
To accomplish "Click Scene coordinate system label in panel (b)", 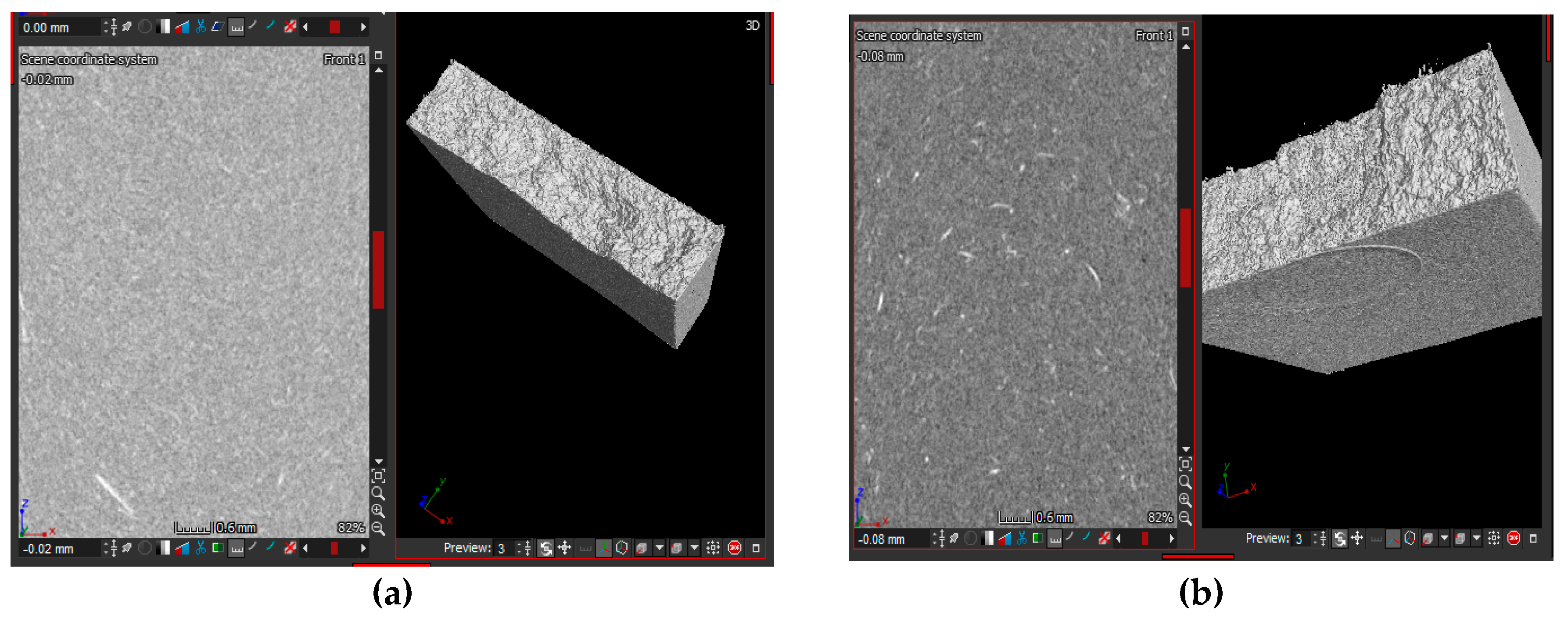I will 919,35.
